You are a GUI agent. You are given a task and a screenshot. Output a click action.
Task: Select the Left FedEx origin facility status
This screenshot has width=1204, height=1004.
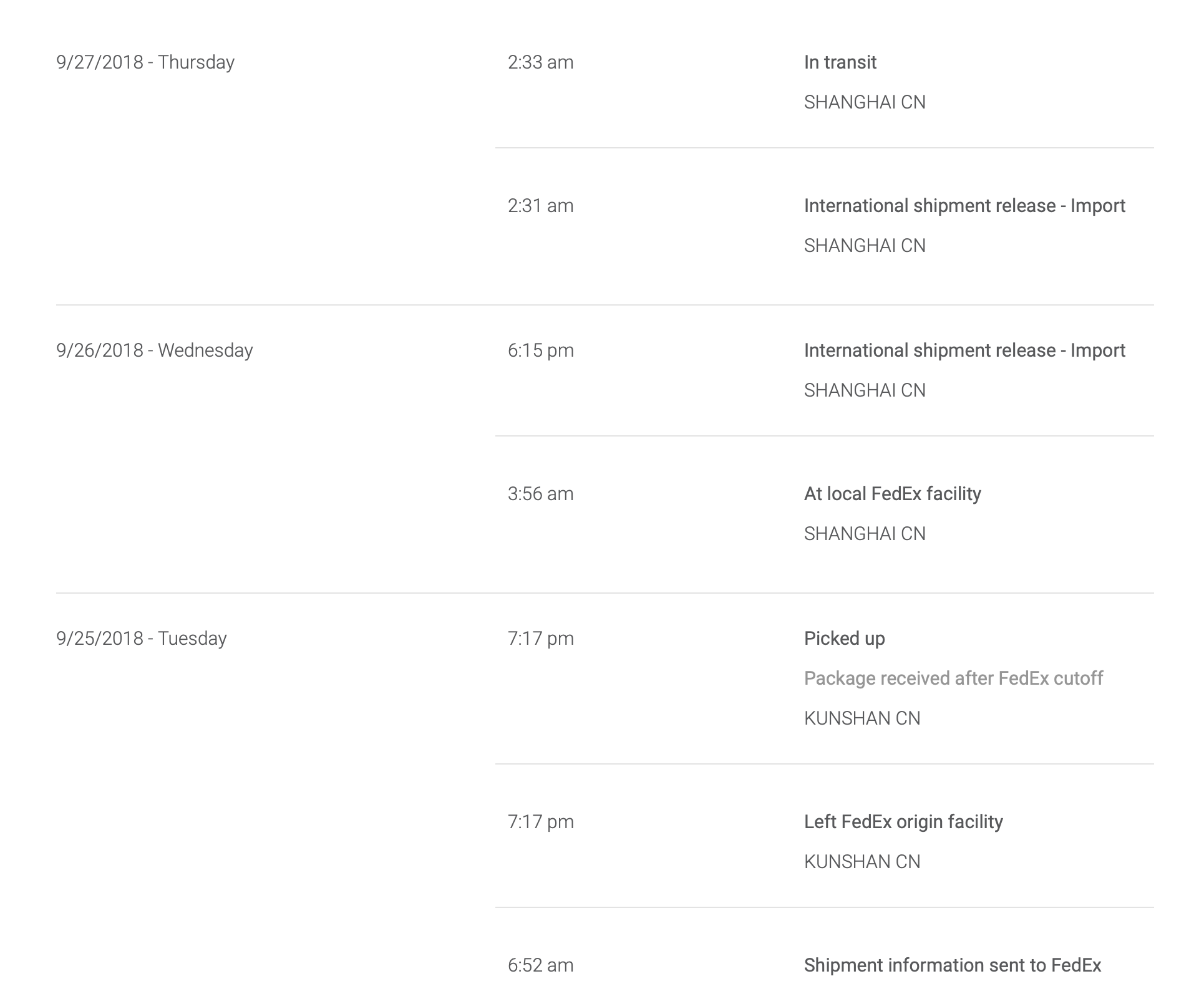[x=903, y=822]
